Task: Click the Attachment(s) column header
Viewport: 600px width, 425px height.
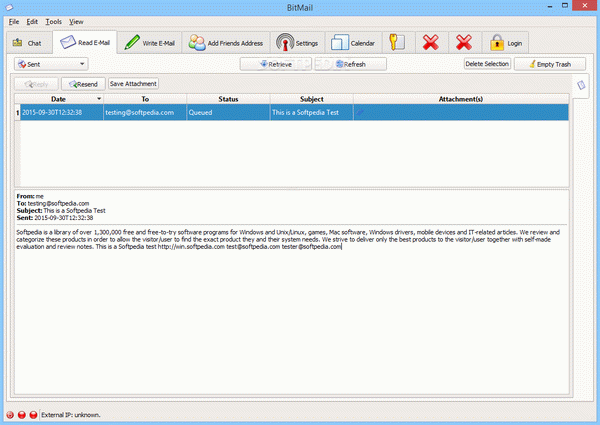Action: coord(461,99)
